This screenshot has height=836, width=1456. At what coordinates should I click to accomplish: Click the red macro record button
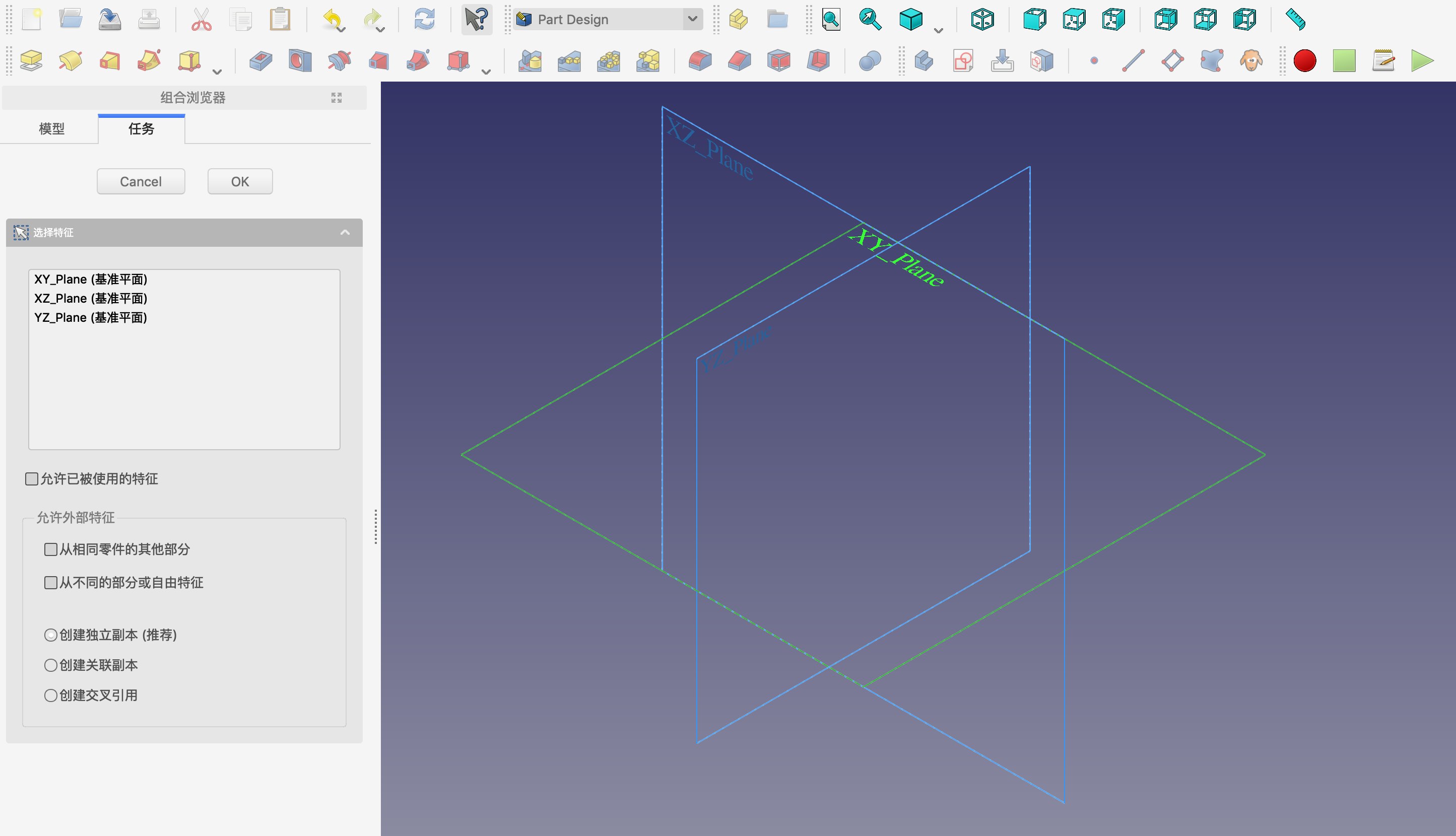coord(1304,60)
